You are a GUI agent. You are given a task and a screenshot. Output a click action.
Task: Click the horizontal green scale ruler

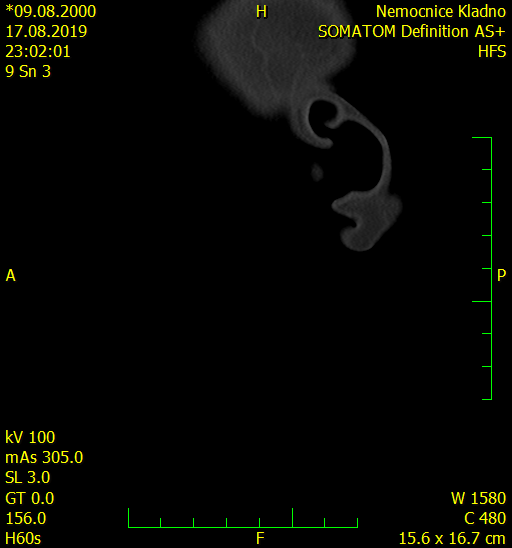click(243, 518)
